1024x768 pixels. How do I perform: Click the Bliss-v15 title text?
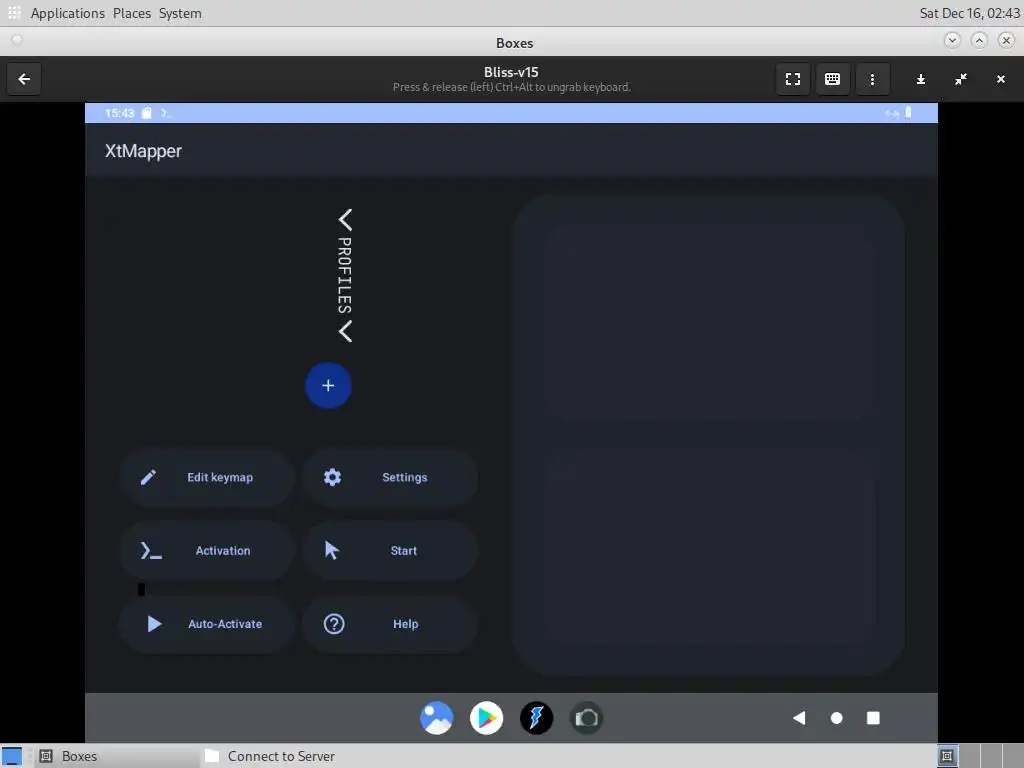(511, 72)
